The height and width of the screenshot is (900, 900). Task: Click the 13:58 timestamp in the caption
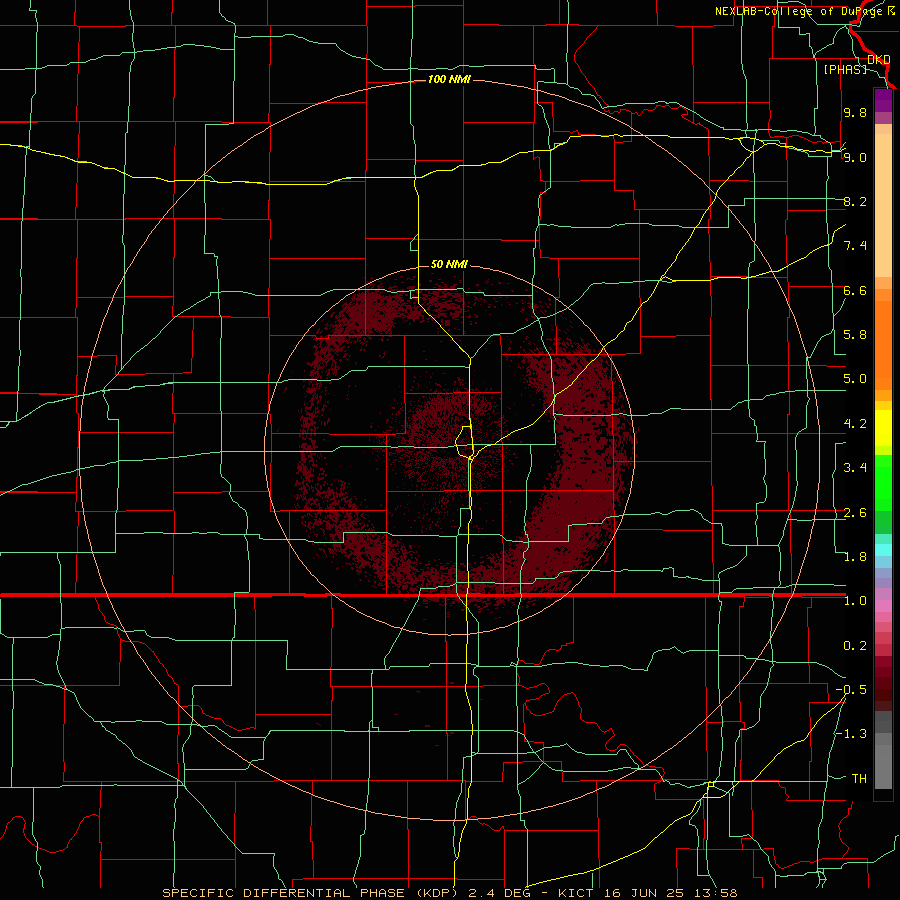tap(714, 893)
